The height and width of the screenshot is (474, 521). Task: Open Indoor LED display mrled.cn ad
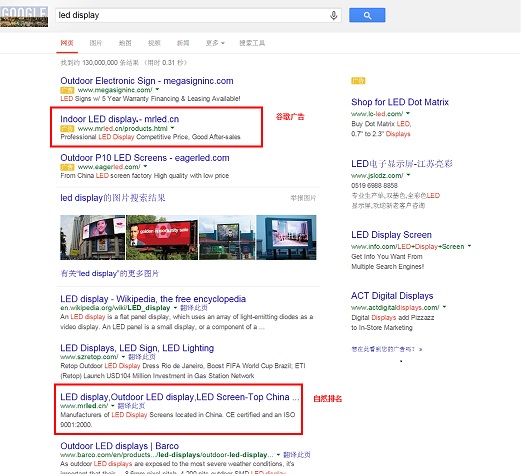[x=120, y=119]
